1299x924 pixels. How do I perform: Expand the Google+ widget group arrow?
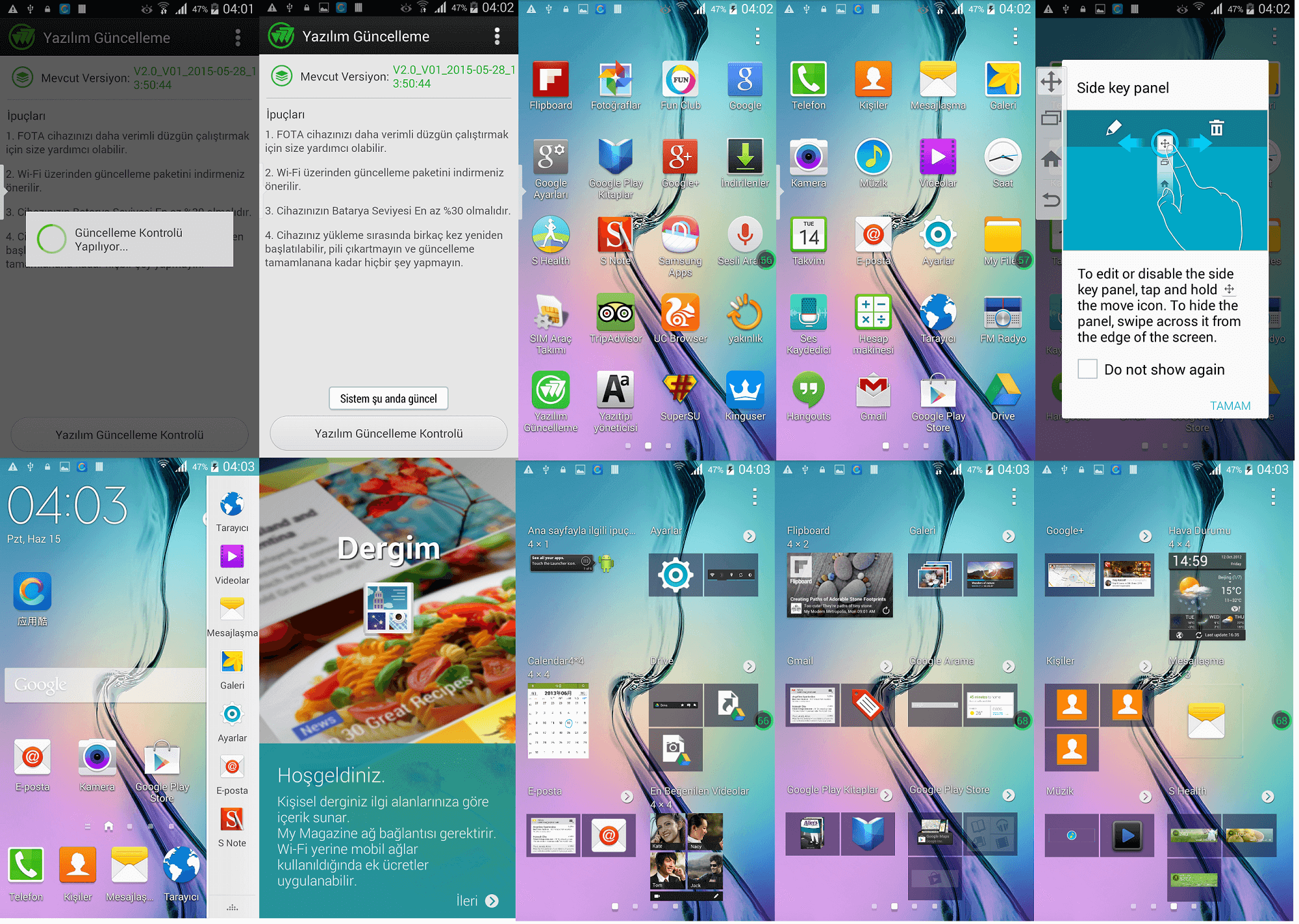[x=1145, y=536]
